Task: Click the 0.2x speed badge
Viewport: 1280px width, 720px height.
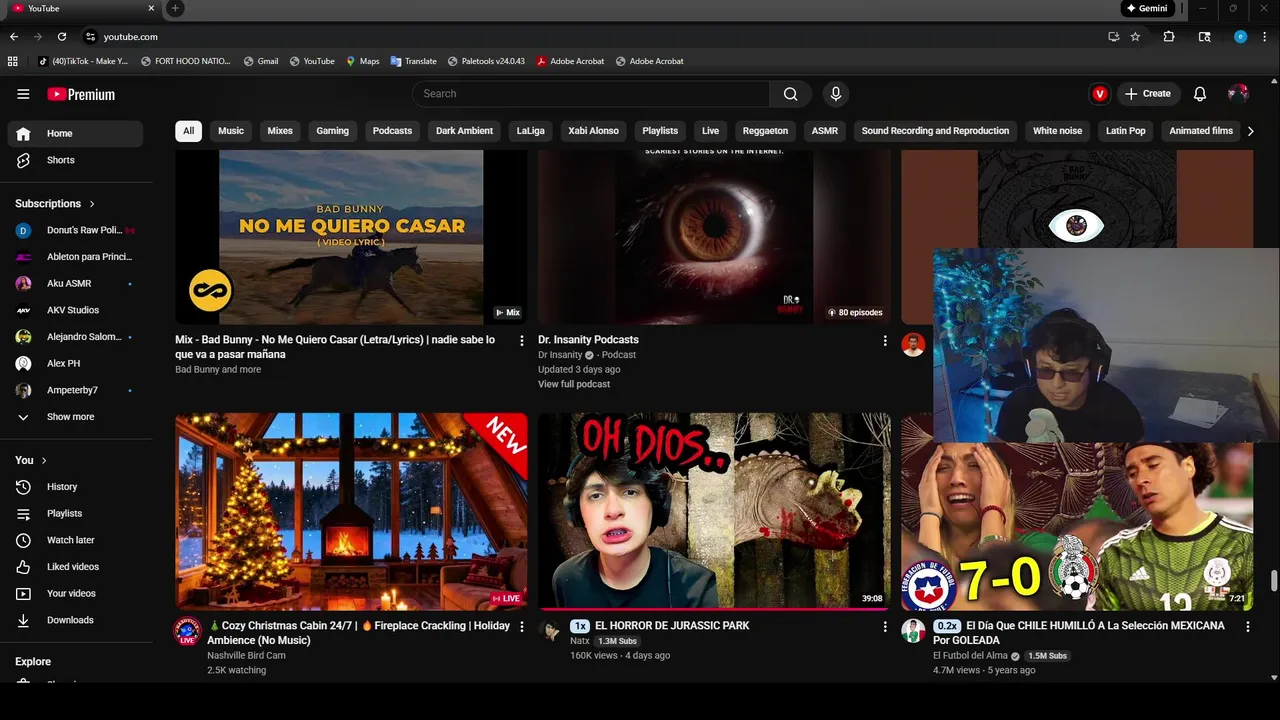Action: (x=946, y=626)
